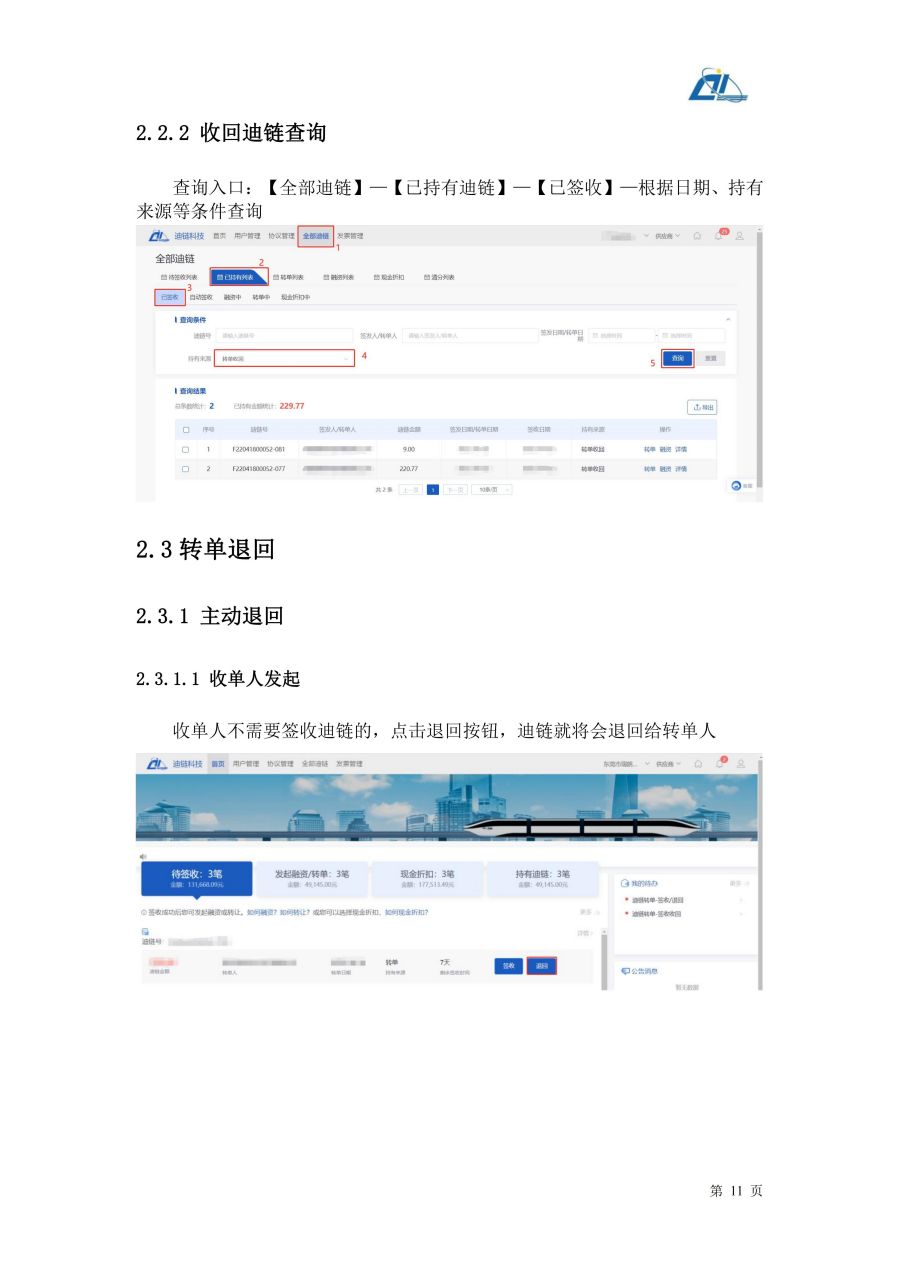The image size is (900, 1272).
Task: Click 下一页 pagination button
Action: click(x=456, y=489)
